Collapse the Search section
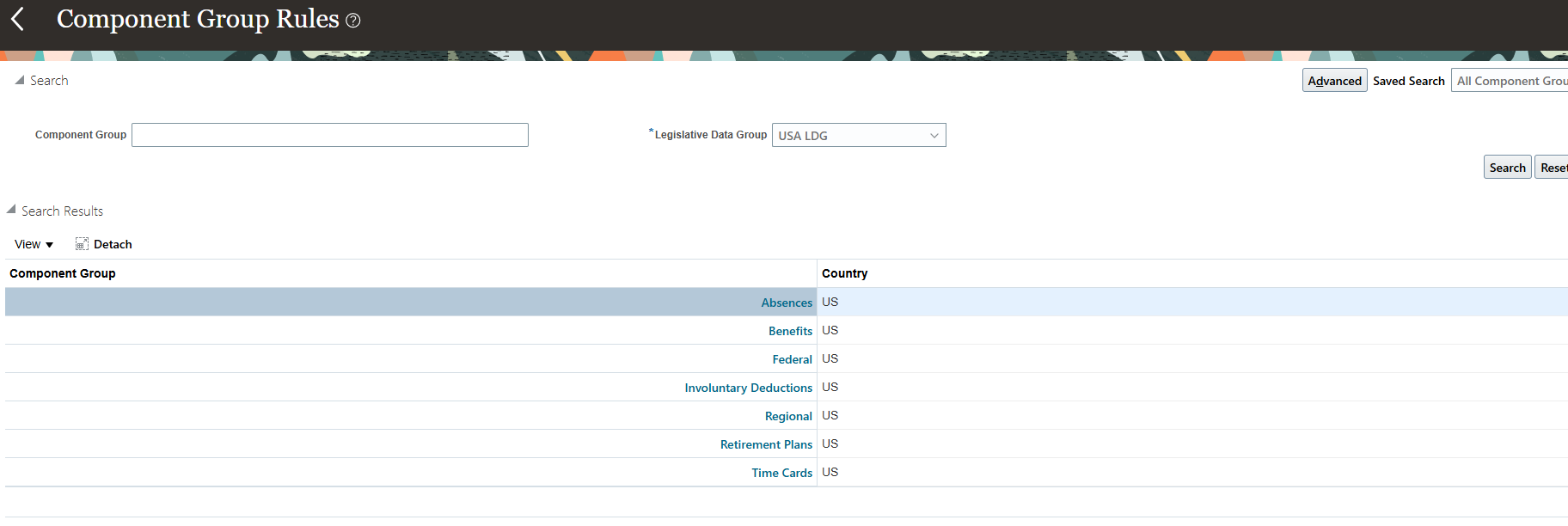This screenshot has width=1568, height=526. pos(20,80)
